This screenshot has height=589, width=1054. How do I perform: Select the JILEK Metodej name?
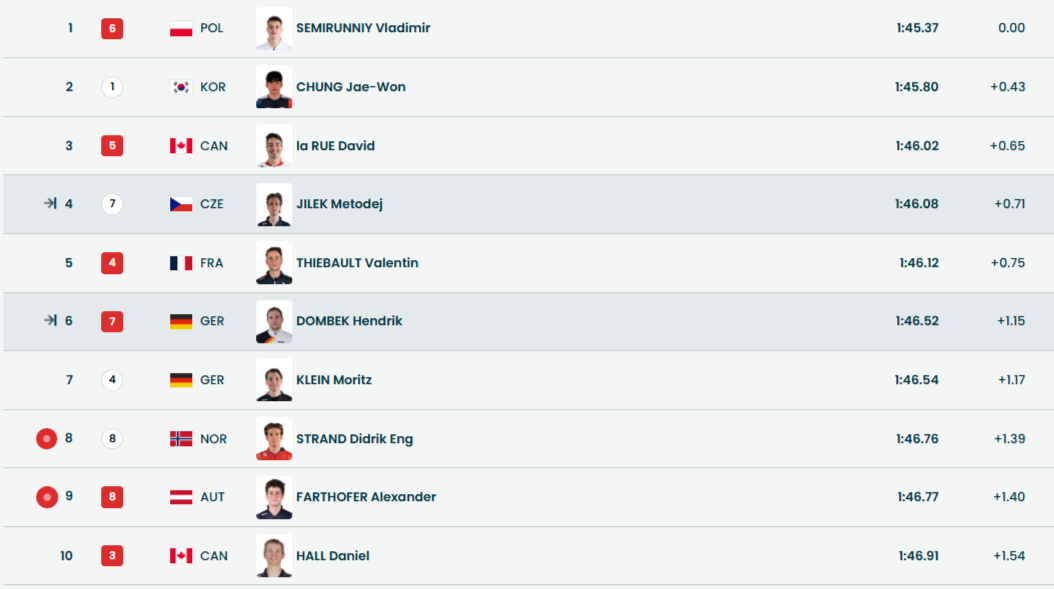[339, 204]
